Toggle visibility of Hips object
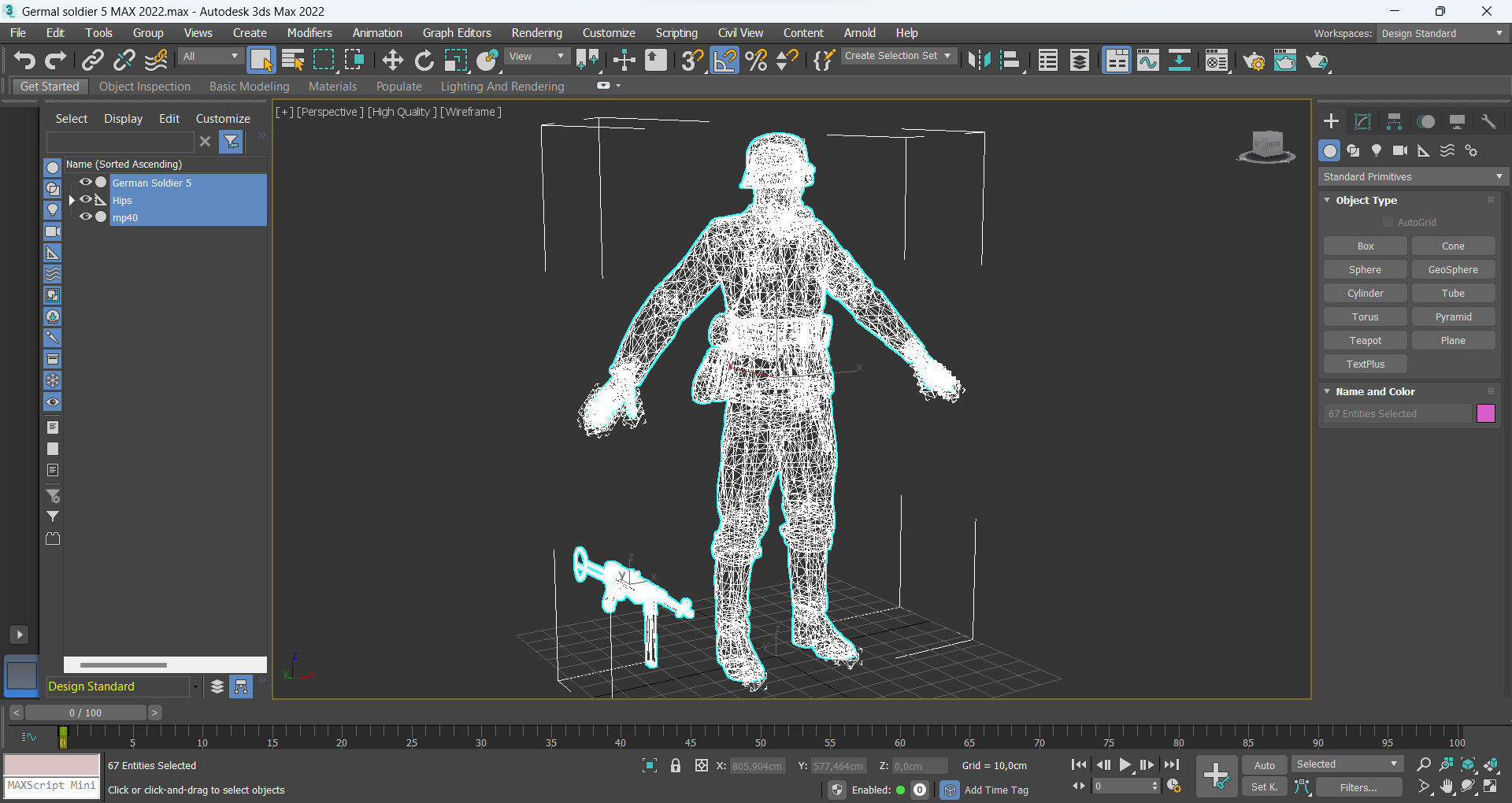The width and height of the screenshot is (1512, 803). point(86,199)
